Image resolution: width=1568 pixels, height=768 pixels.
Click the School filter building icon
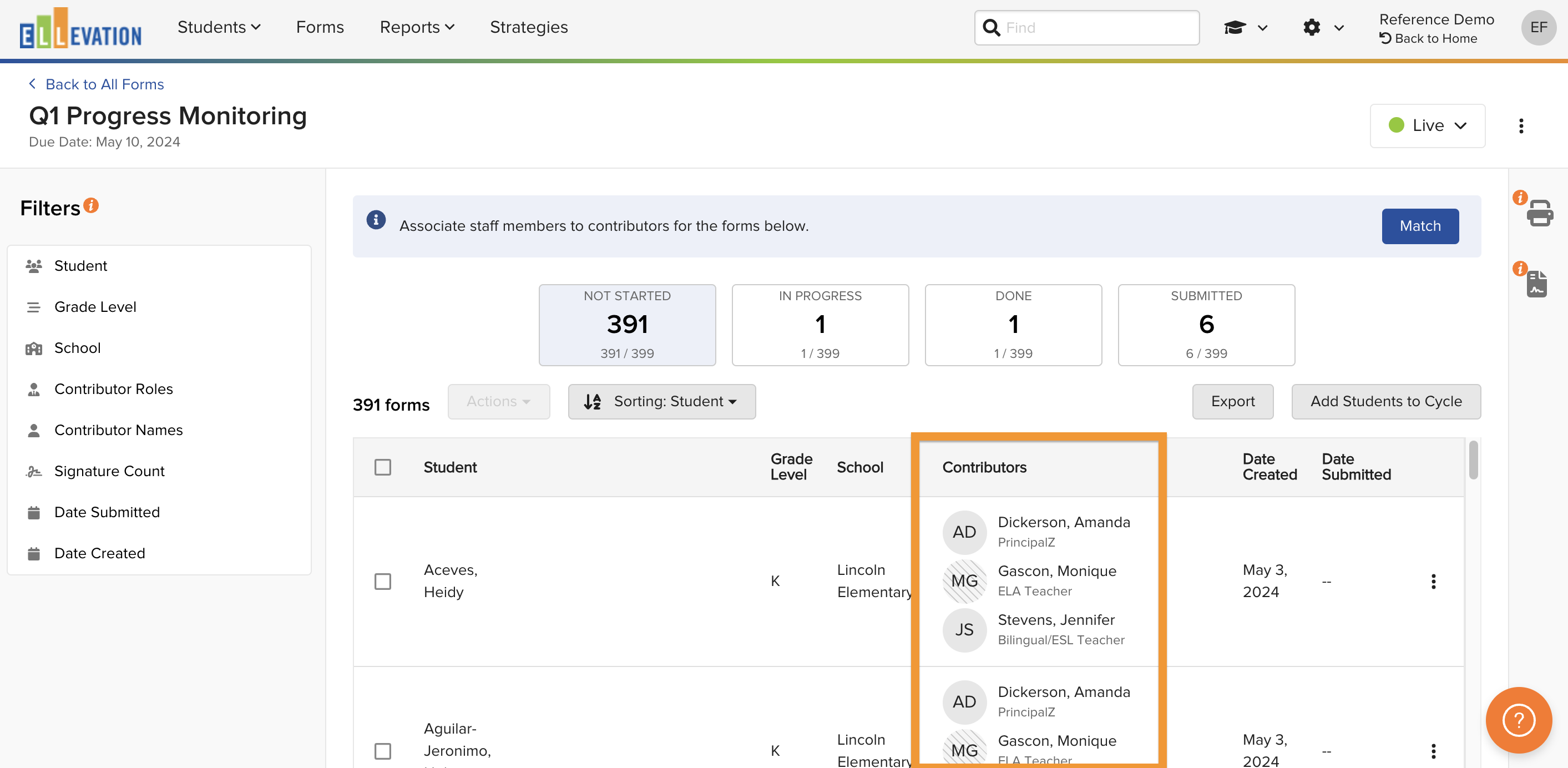tap(33, 348)
